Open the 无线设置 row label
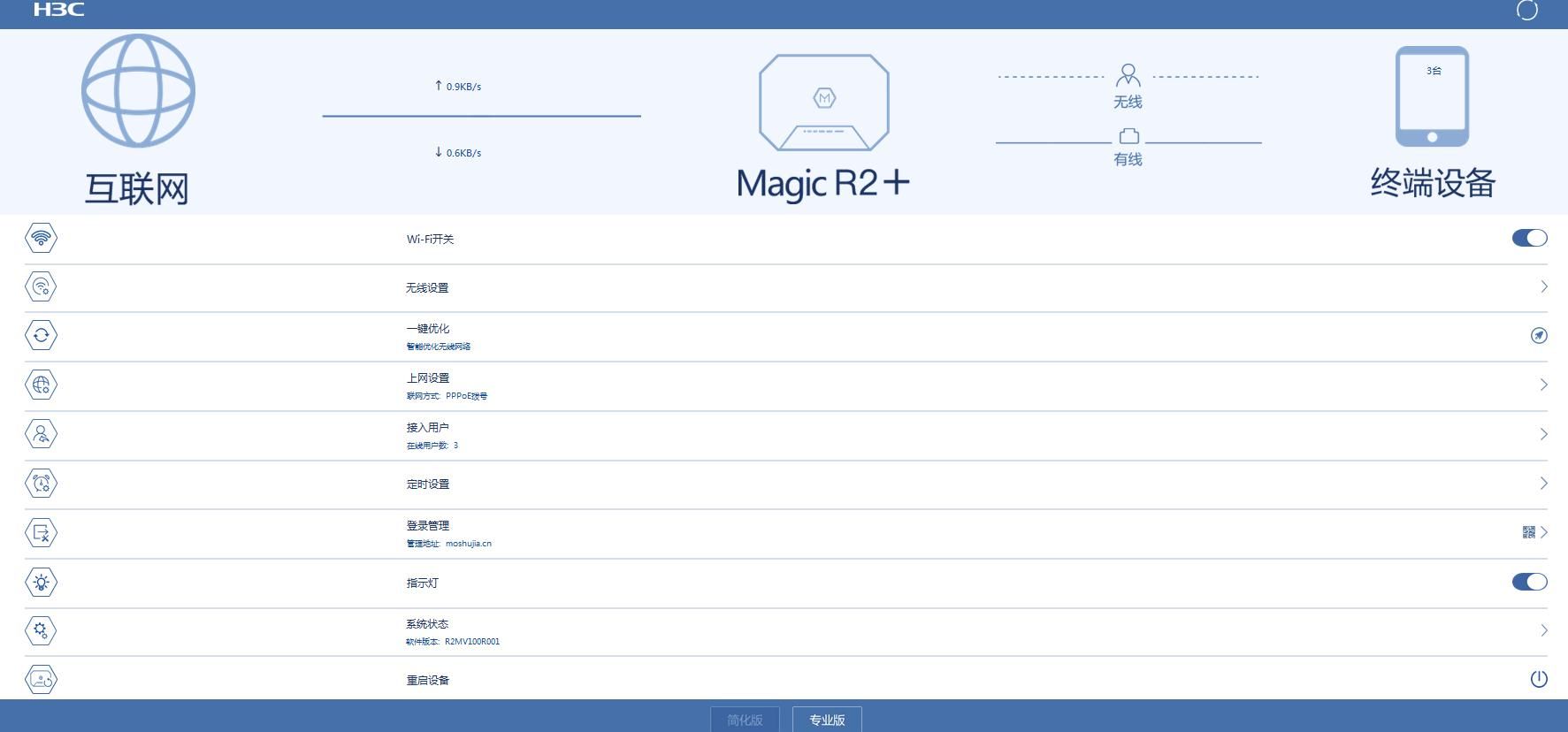 pyautogui.click(x=427, y=288)
